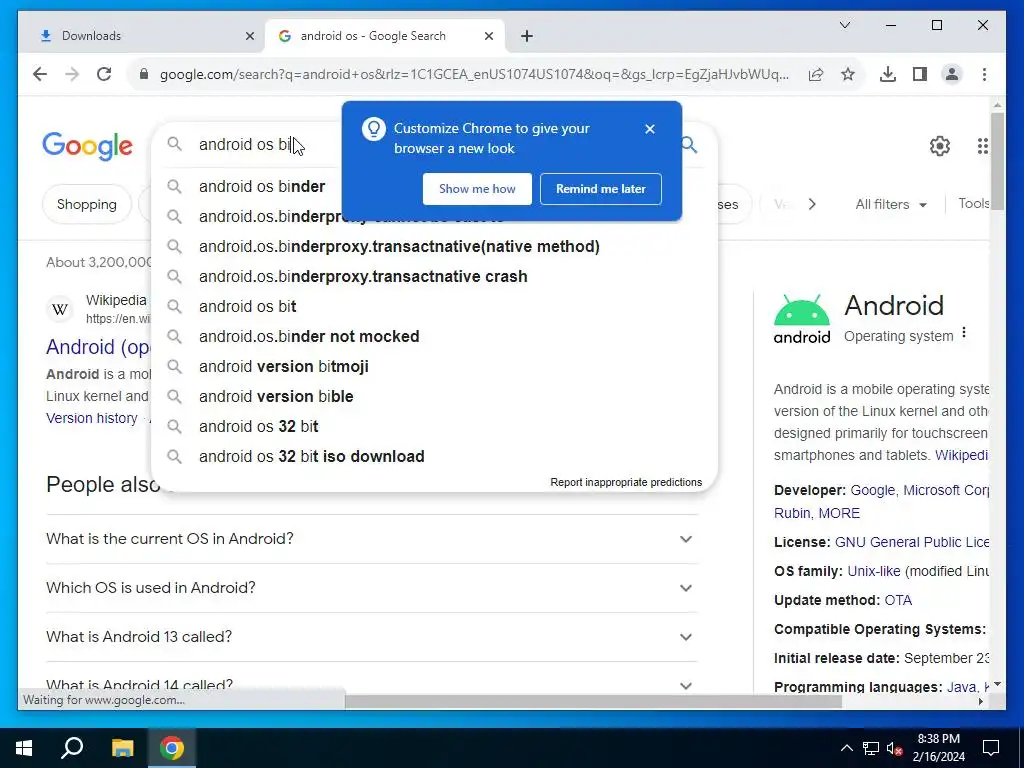
Task: Open Google quick settings gear
Action: click(x=940, y=146)
